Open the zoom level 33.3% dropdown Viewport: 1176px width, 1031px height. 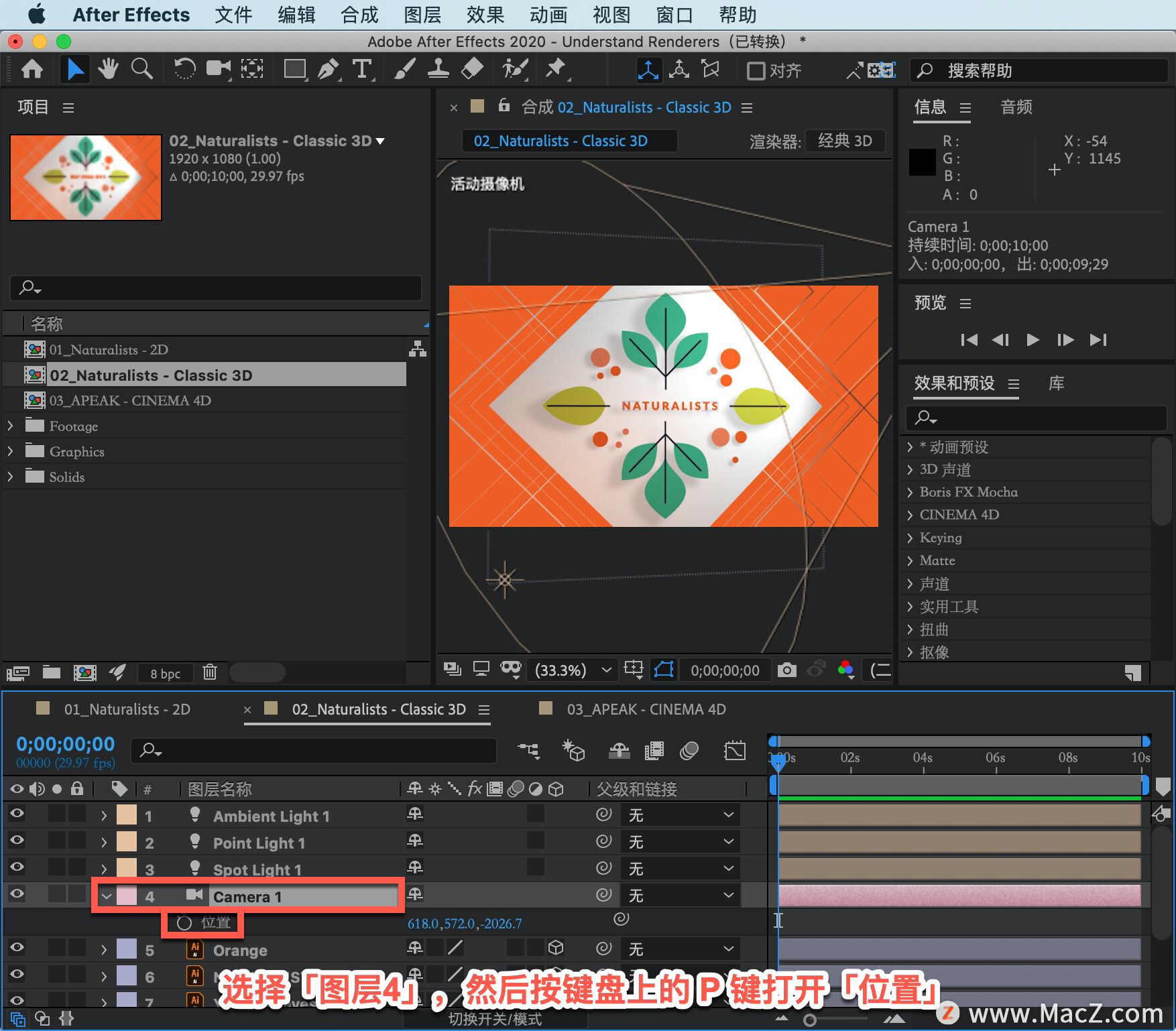[572, 670]
